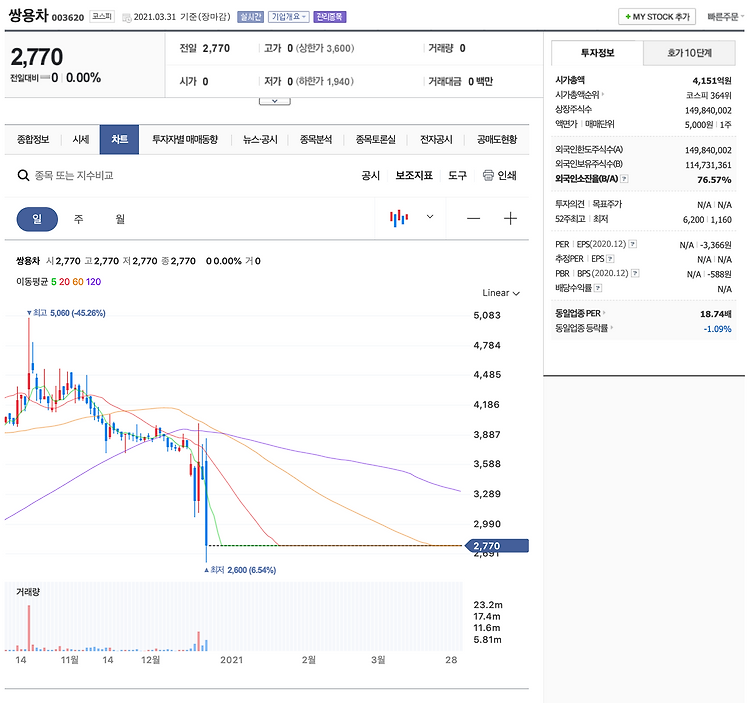Click the 2,770 current price marker

[x=497, y=546]
